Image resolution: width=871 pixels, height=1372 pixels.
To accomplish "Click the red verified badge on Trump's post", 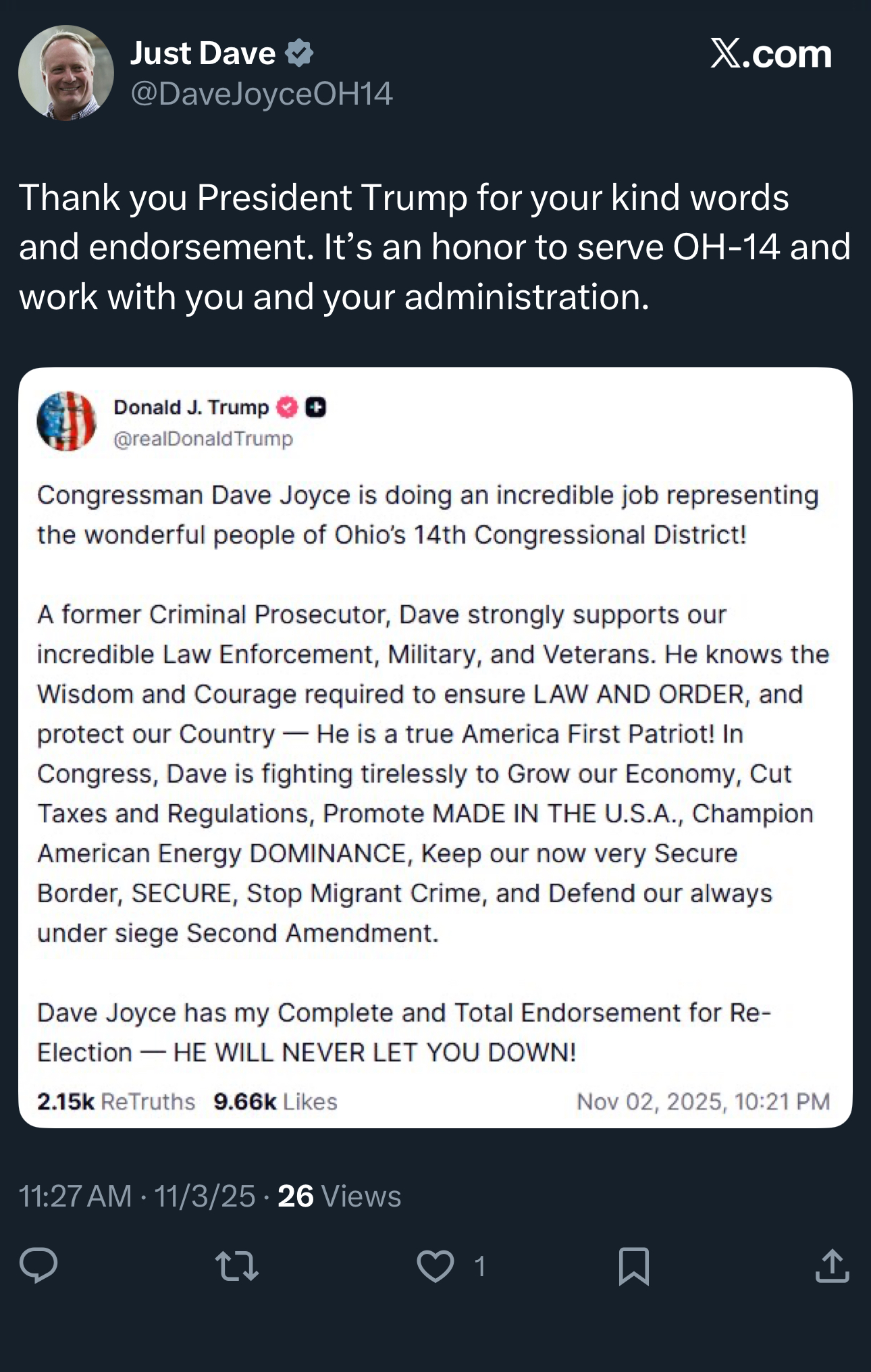I will click(x=288, y=407).
